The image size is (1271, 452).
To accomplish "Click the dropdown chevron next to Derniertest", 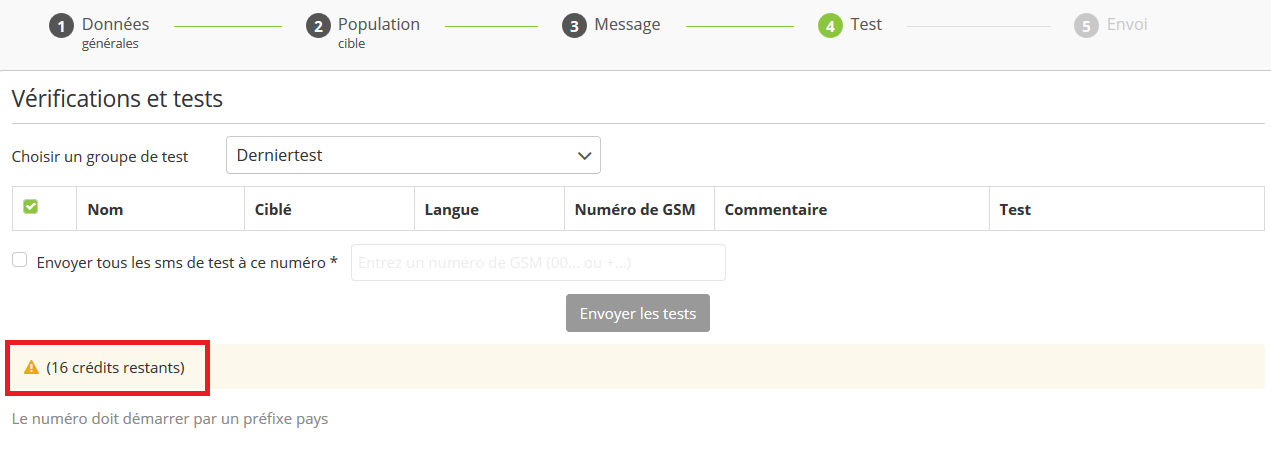I will pyautogui.click(x=585, y=156).
